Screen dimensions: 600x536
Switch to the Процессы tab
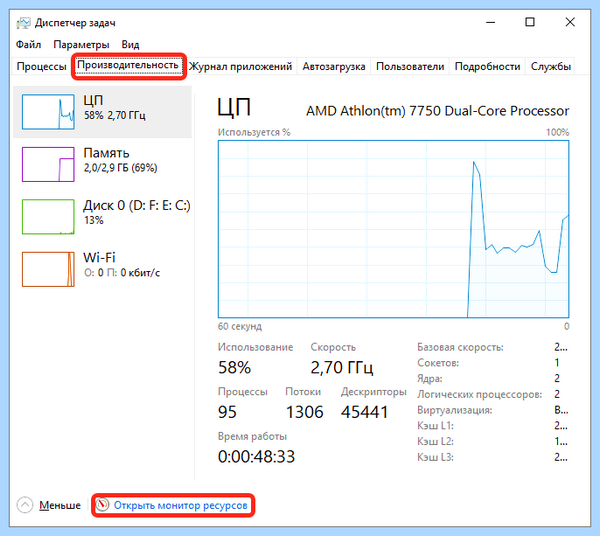tap(41, 66)
